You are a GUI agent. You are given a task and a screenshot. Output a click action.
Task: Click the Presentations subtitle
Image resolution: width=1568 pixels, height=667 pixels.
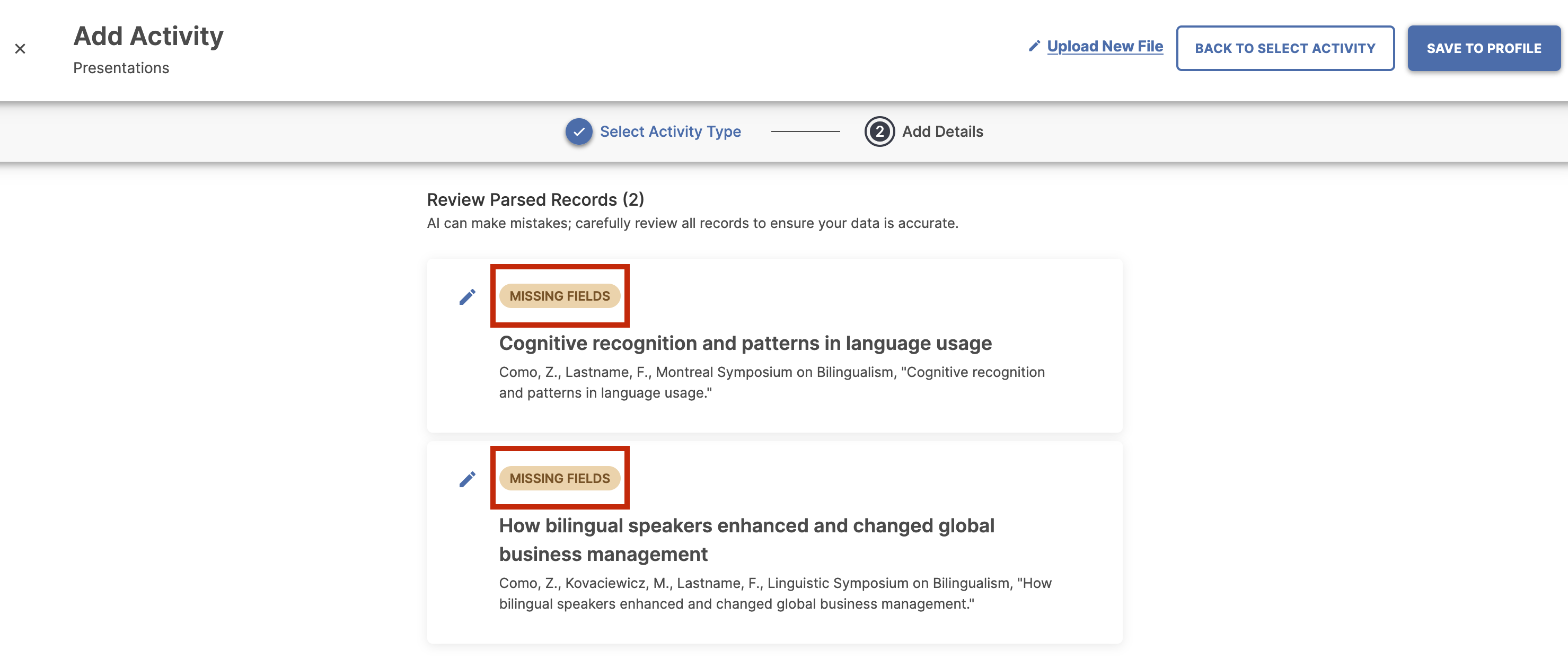[x=121, y=67]
